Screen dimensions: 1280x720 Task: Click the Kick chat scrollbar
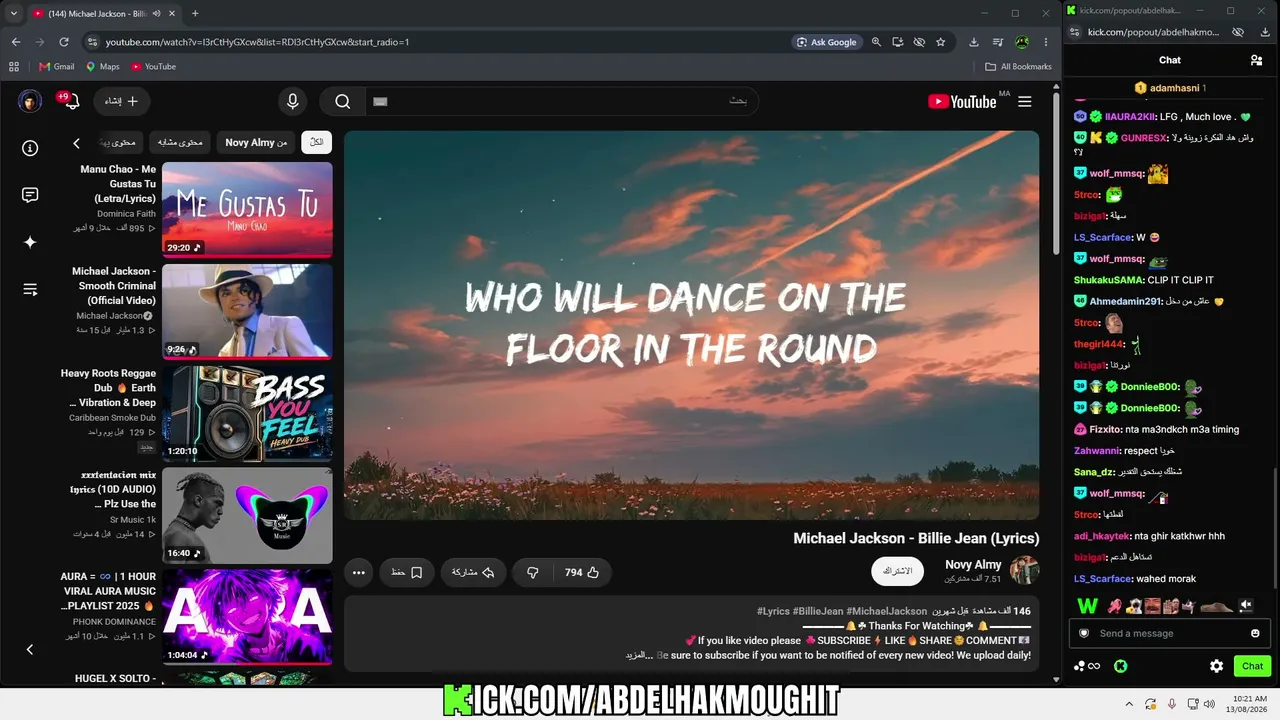point(1275,530)
